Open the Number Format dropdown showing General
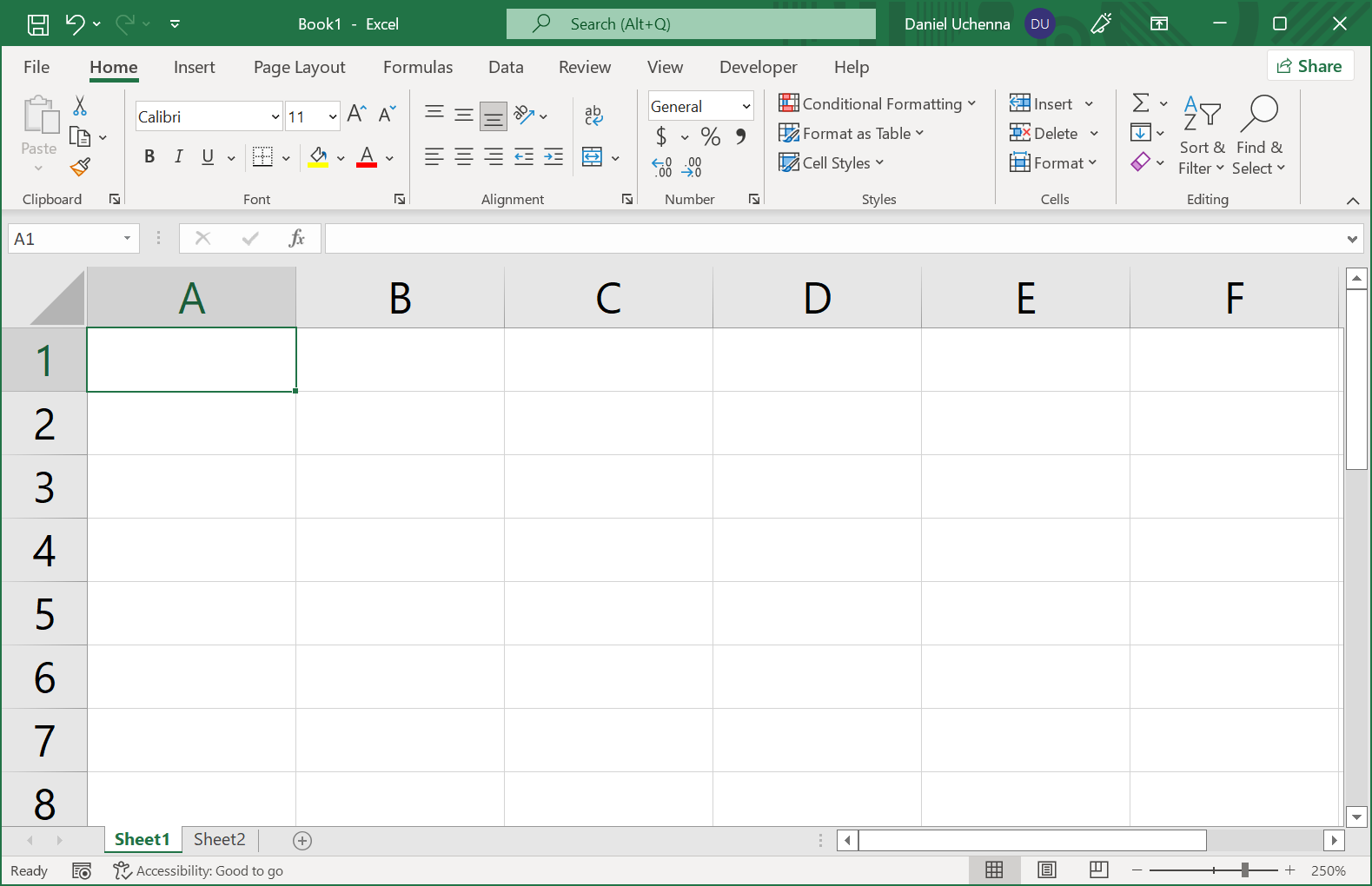This screenshot has width=1372, height=886. pyautogui.click(x=746, y=106)
